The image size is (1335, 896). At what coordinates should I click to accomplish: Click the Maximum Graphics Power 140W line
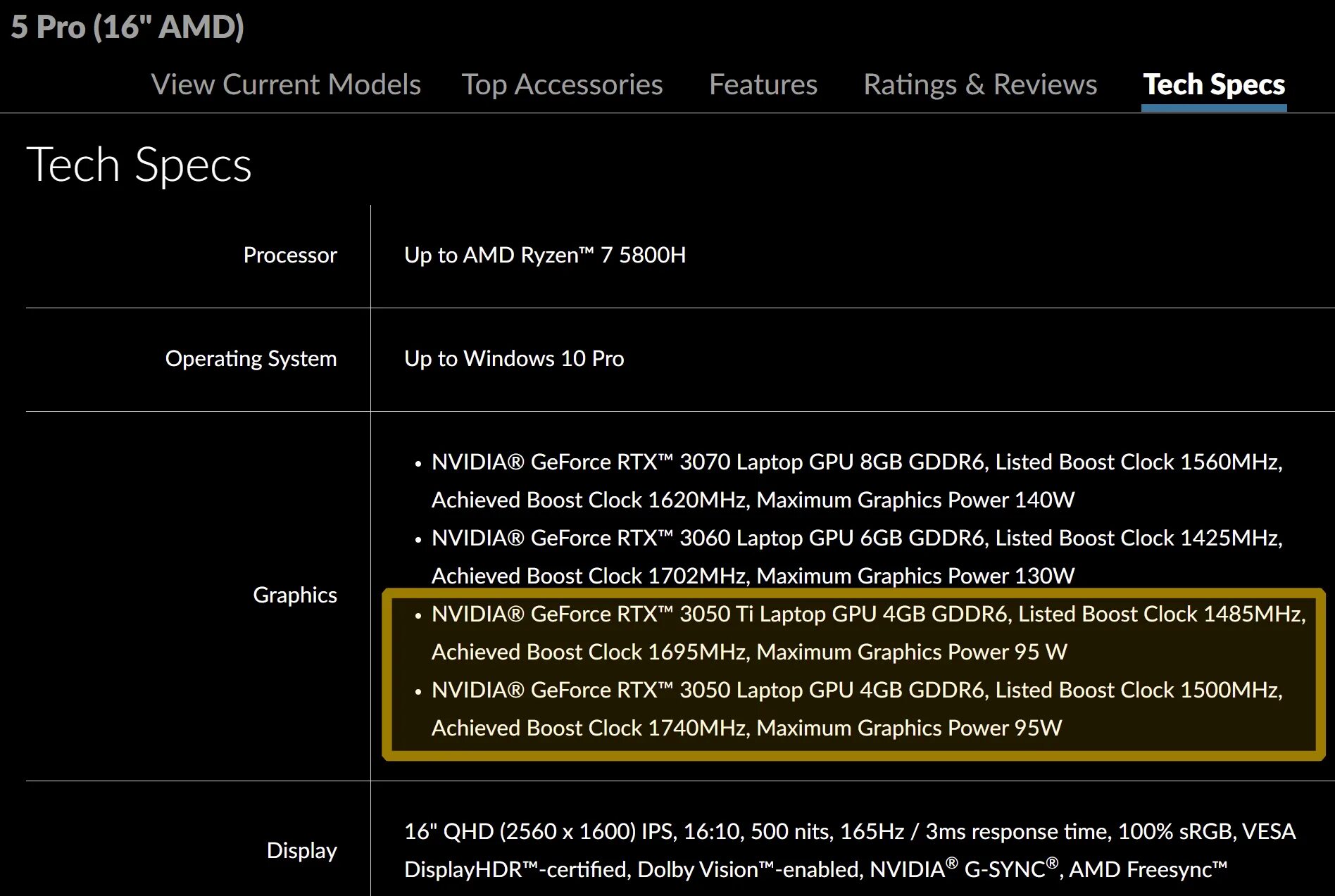tap(753, 500)
